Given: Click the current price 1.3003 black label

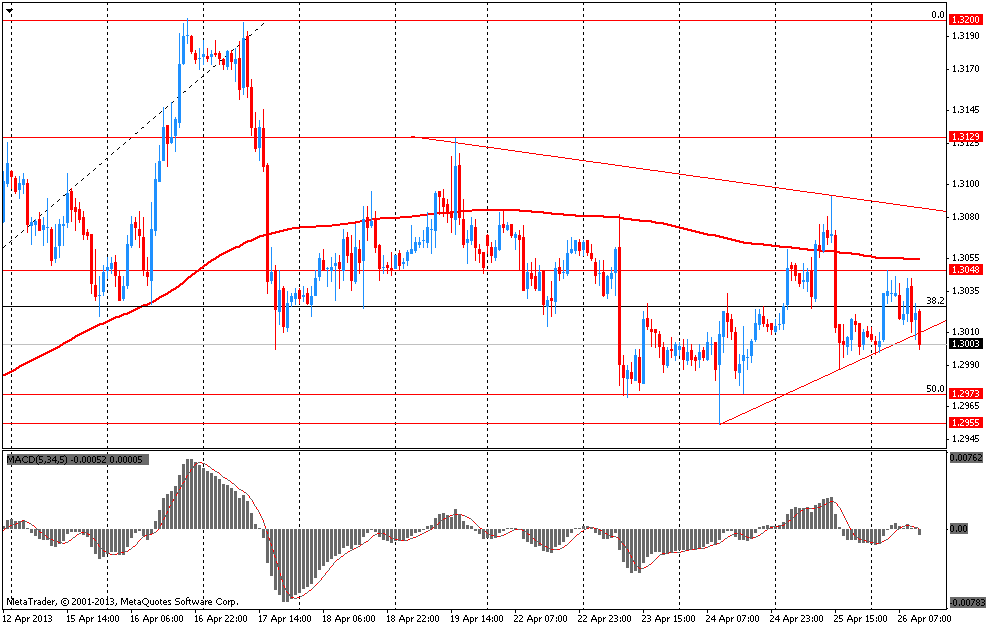Looking at the screenshot, I should click(965, 343).
